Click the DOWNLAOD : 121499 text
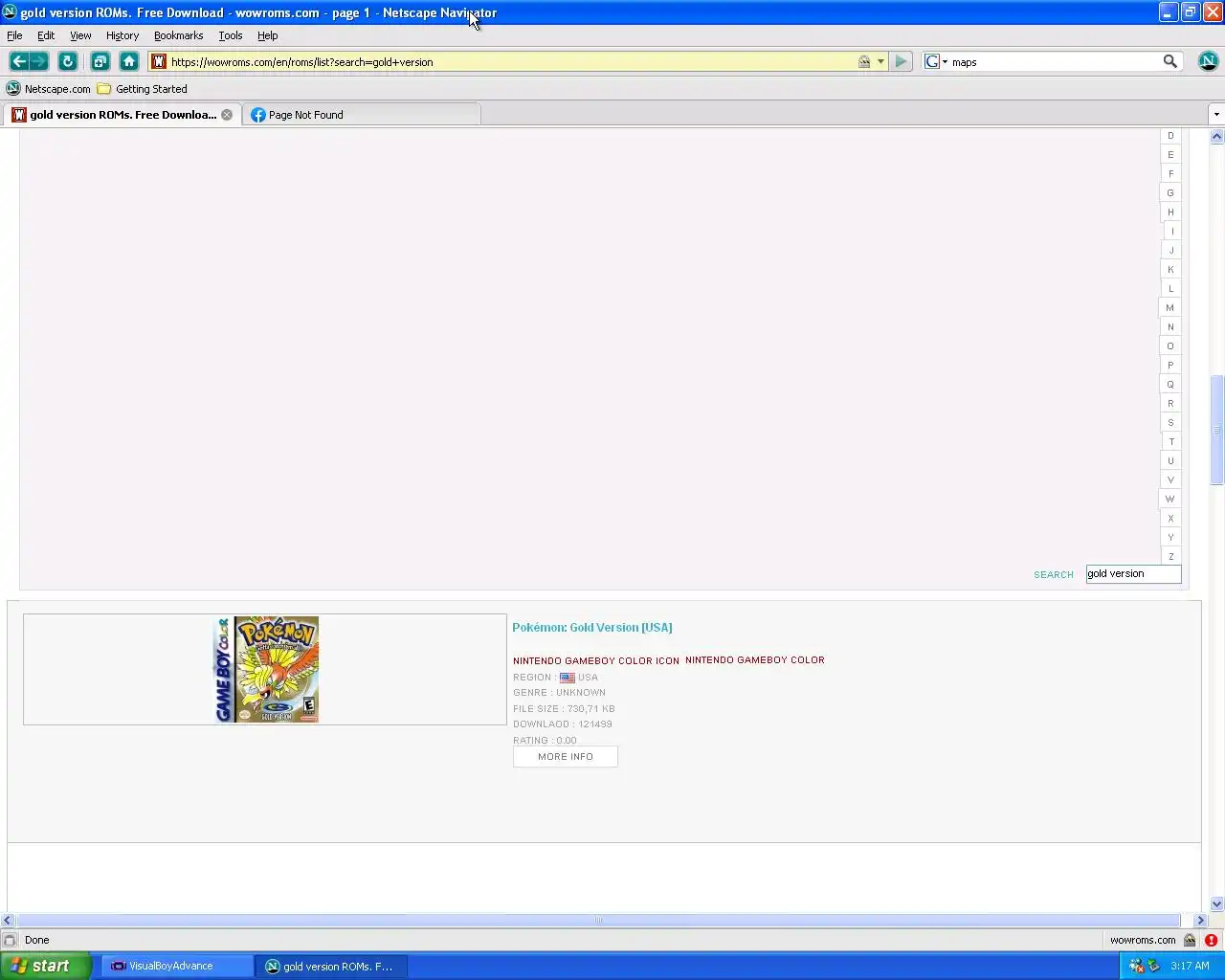 (562, 724)
